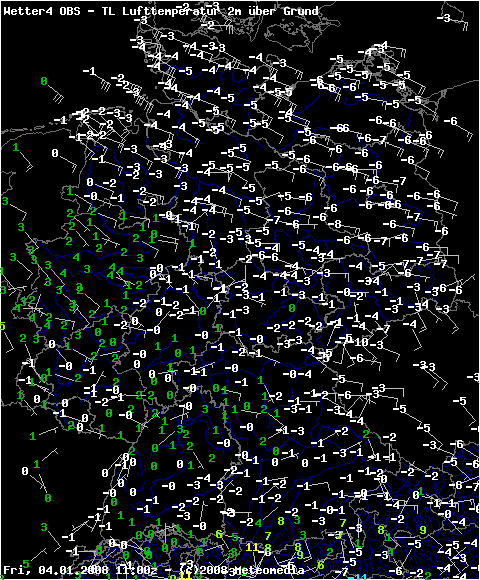Click the map title "Wetter4 OBS - TL Lufttemperatur 2m über Grund"

[x=161, y=11]
